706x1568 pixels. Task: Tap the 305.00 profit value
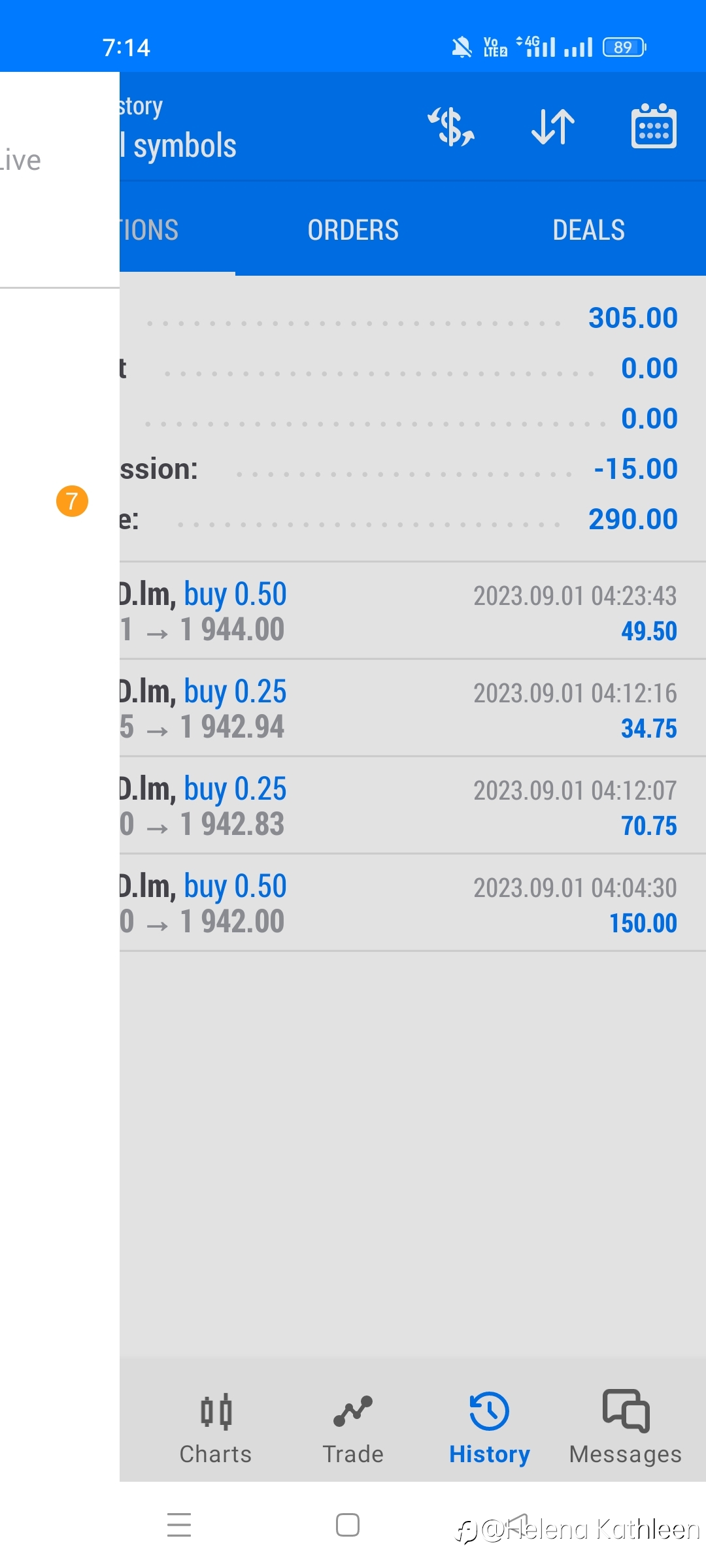pos(633,318)
